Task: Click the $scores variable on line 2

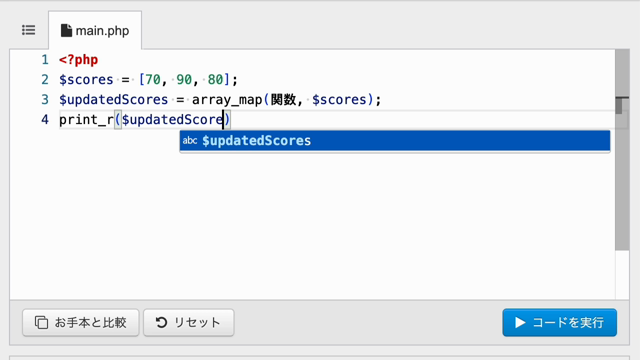Action: 86,80
